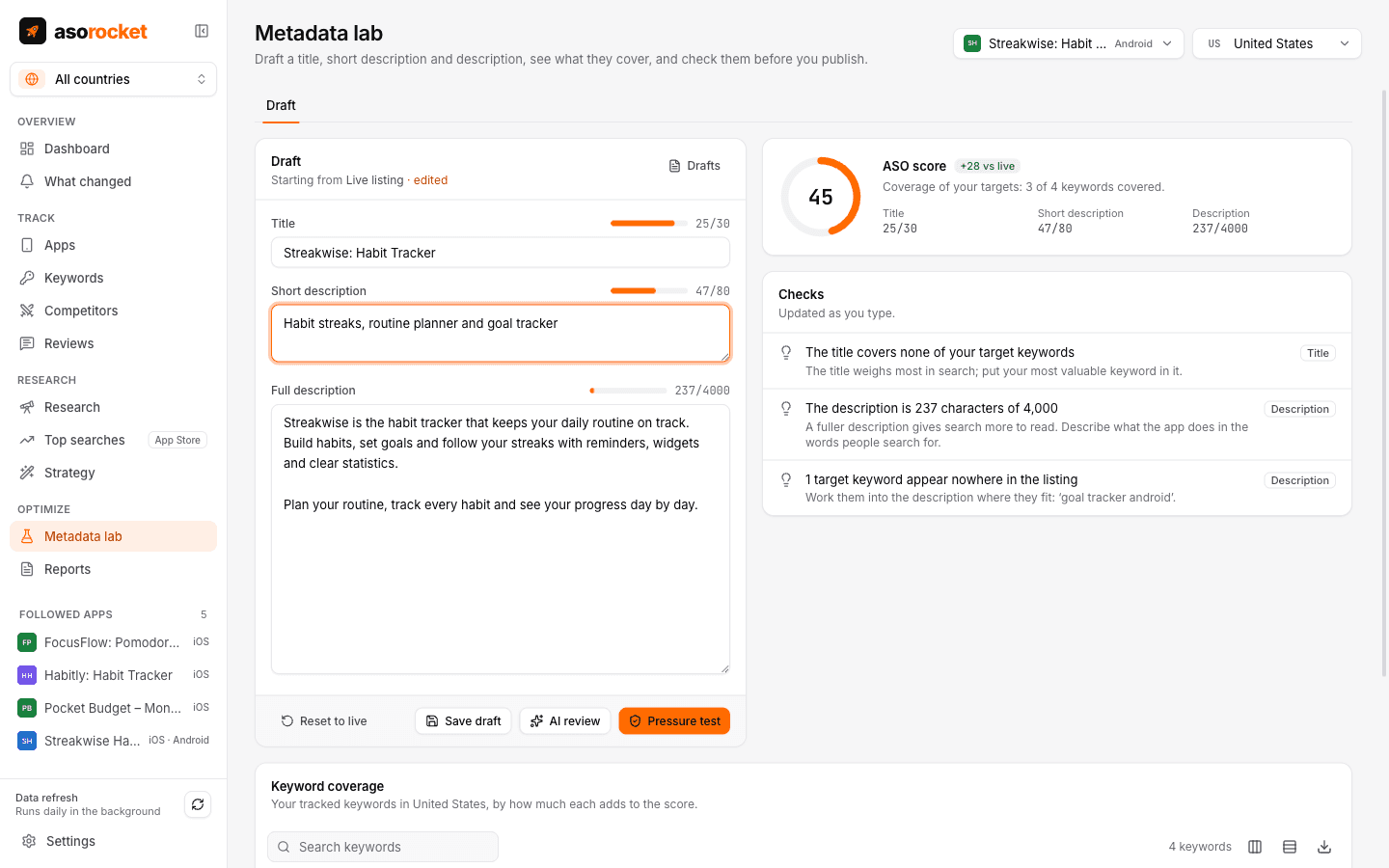The image size is (1389, 868).
Task: Open the All countries selector
Action: [113, 79]
